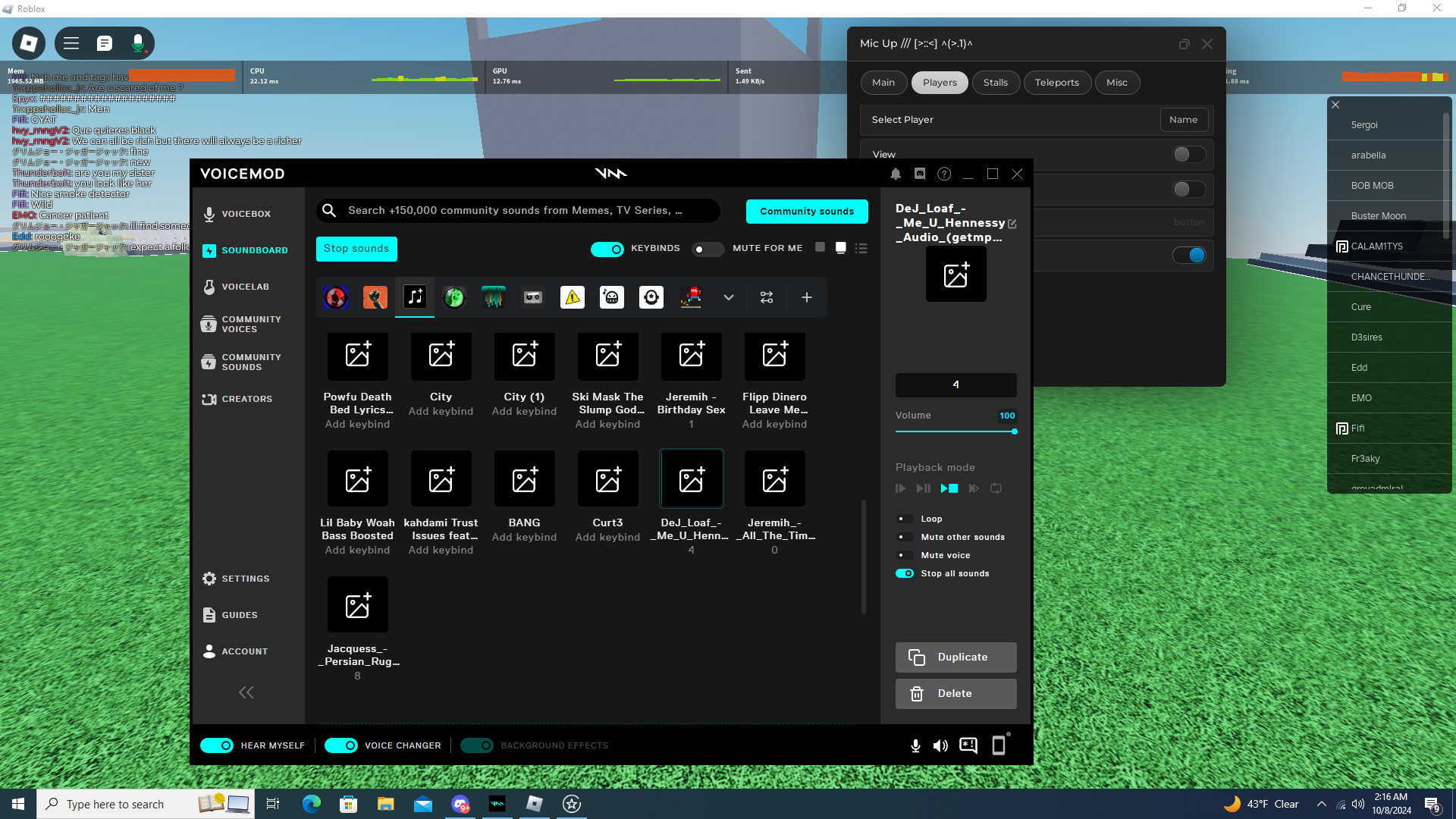Click the notification bell icon in Voicemod
This screenshot has height=819, width=1456.
pos(896,174)
